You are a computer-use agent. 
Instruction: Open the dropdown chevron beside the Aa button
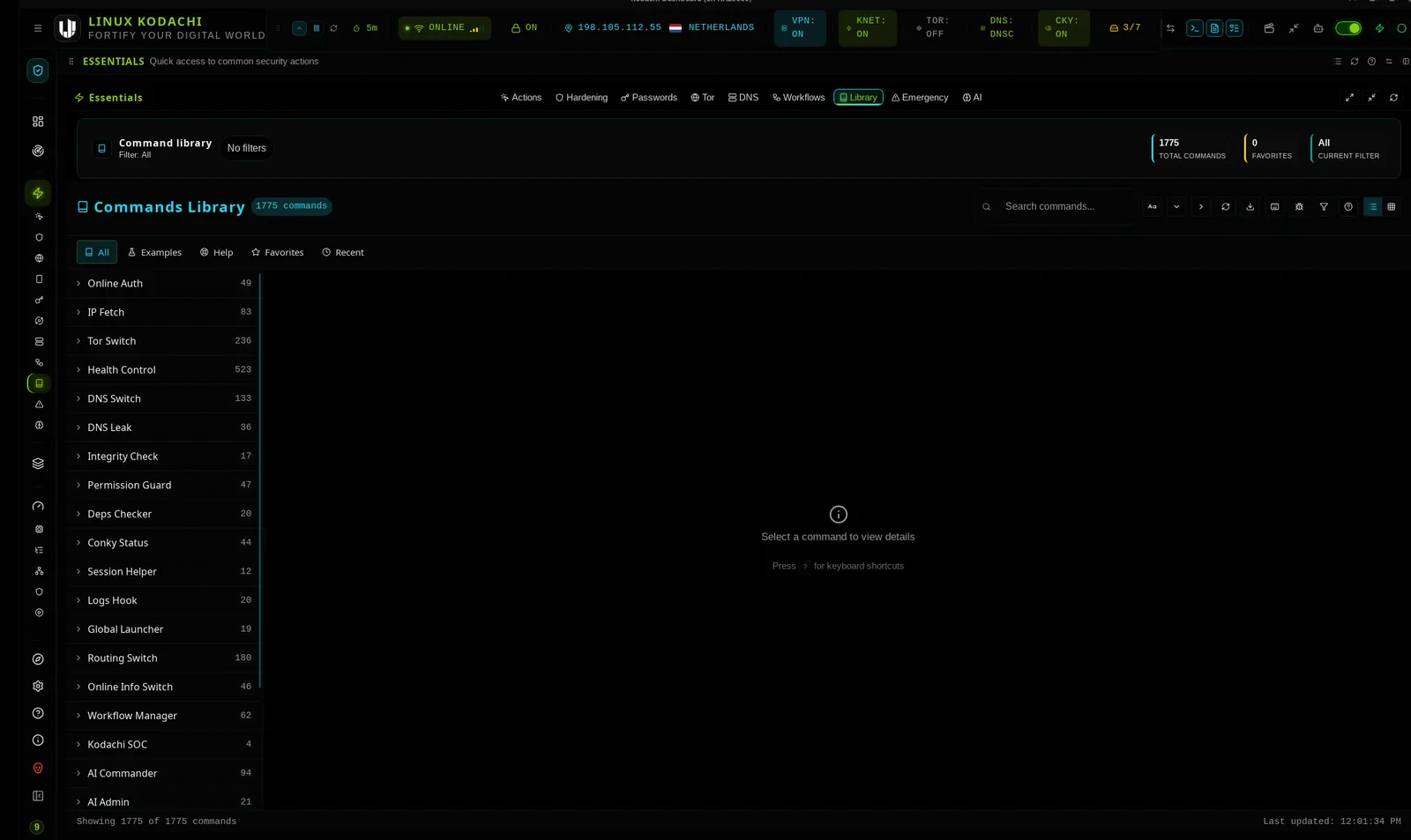1176,206
